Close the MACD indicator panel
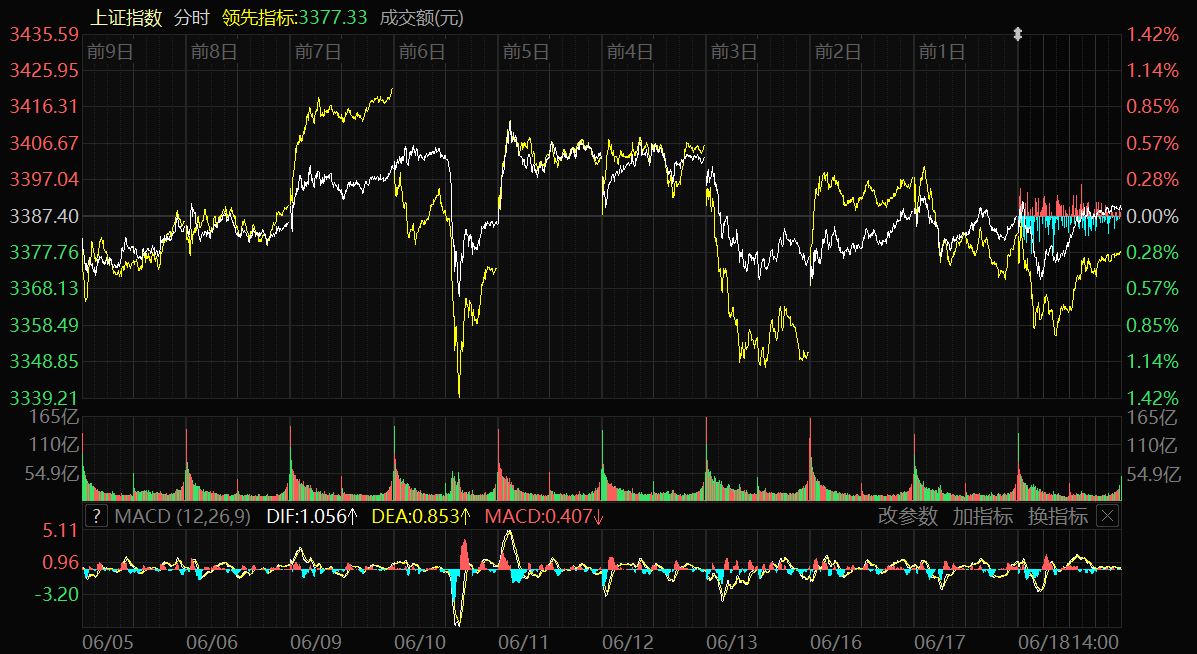Image resolution: width=1197 pixels, height=654 pixels. 1107,516
